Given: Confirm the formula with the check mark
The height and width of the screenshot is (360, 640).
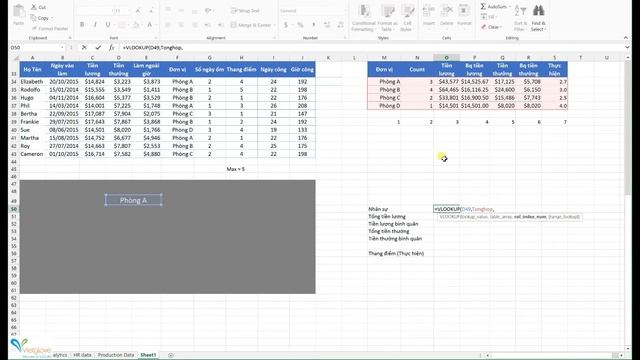Looking at the screenshot, I should pos(98,48).
